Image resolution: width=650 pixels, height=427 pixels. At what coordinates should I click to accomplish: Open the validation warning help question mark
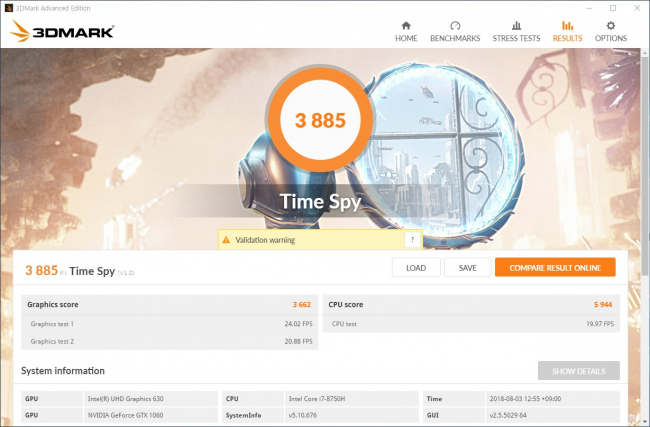[411, 240]
